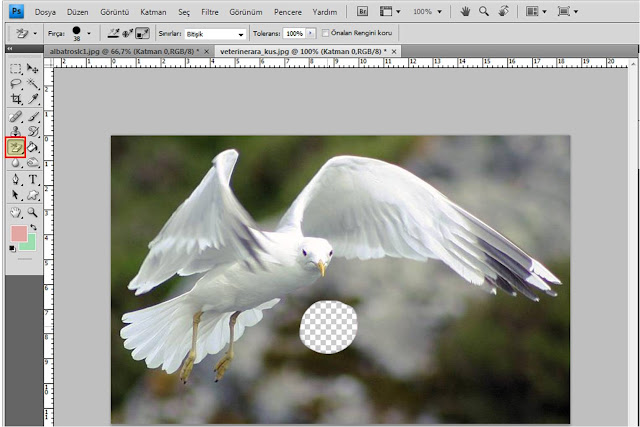This screenshot has width=640, height=427.
Task: Click the pink foreground color swatch
Action: tap(19, 233)
